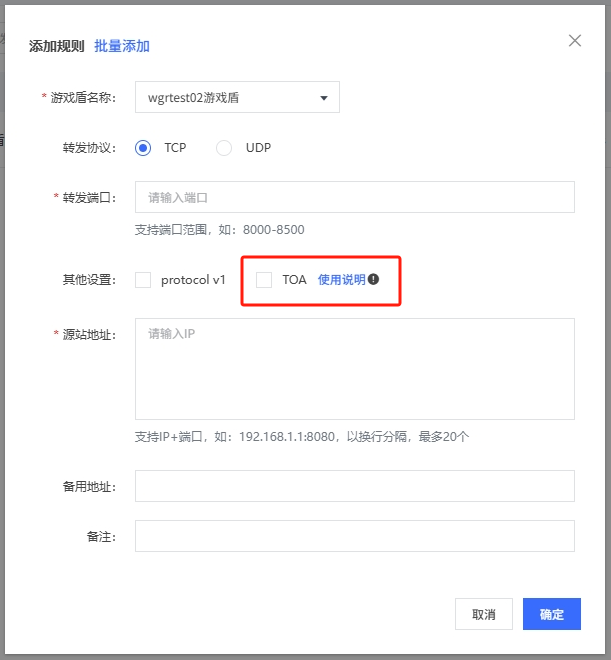Image resolution: width=611 pixels, height=660 pixels.
Task: Open the 使用说明 usage instructions link
Action: point(341,279)
